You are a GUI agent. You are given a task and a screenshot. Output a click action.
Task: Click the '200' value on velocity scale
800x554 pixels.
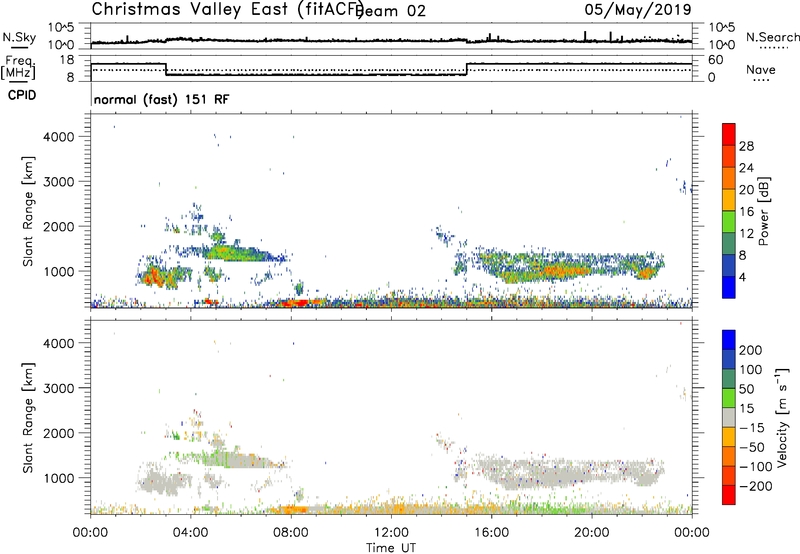[x=751, y=350]
